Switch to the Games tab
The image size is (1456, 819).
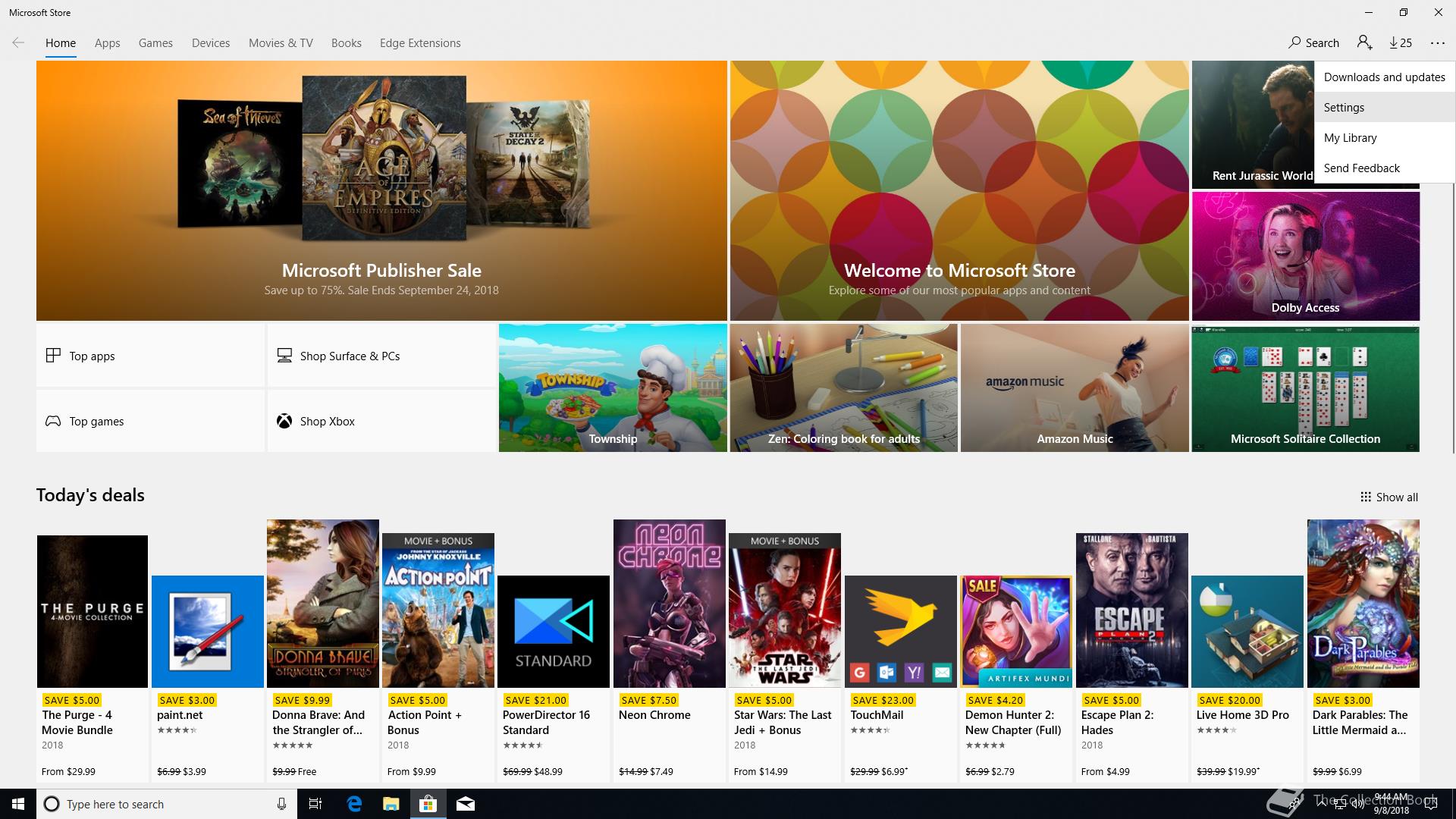pyautogui.click(x=155, y=43)
